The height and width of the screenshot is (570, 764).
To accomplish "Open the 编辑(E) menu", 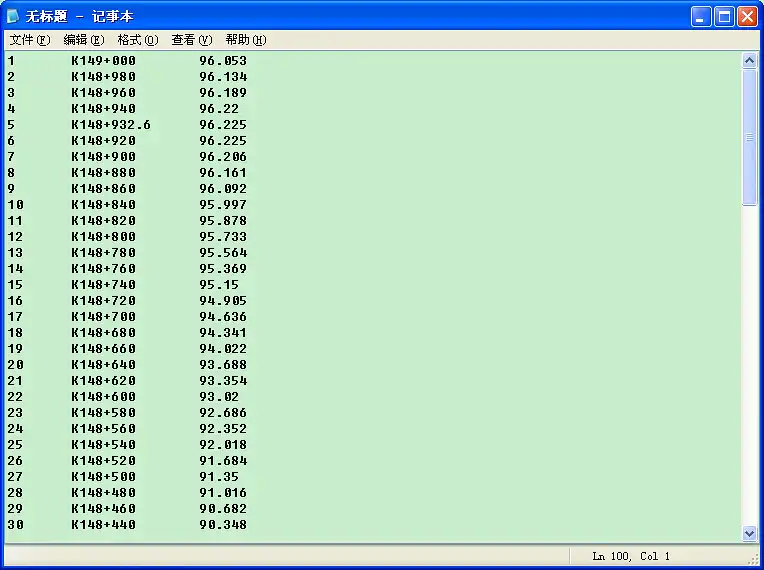I will point(83,40).
